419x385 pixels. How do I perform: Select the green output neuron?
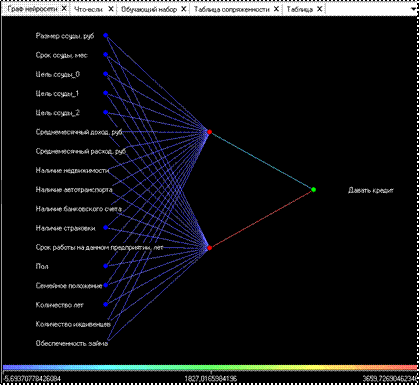pyautogui.click(x=313, y=190)
